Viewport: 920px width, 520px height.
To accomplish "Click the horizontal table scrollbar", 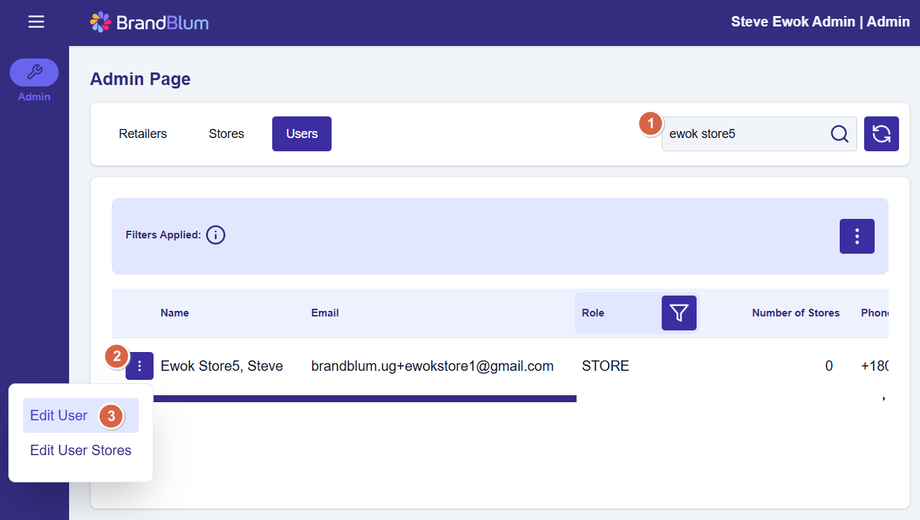I will coord(365,399).
